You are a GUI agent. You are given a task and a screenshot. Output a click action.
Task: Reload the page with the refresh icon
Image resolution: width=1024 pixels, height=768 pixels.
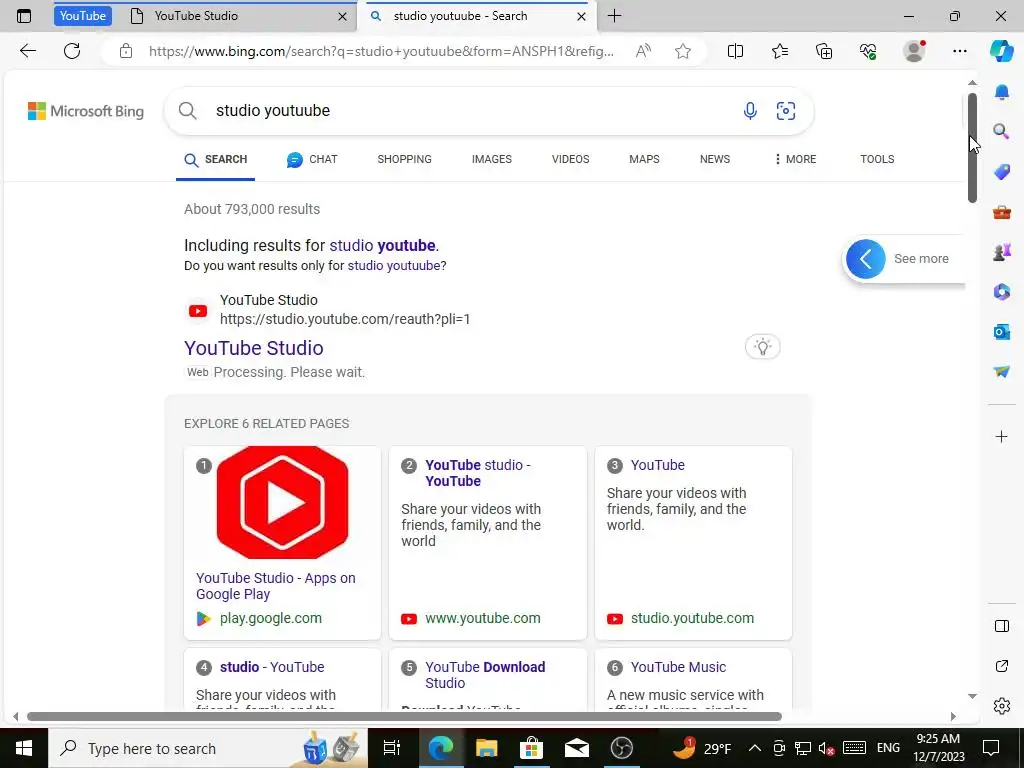pos(72,51)
